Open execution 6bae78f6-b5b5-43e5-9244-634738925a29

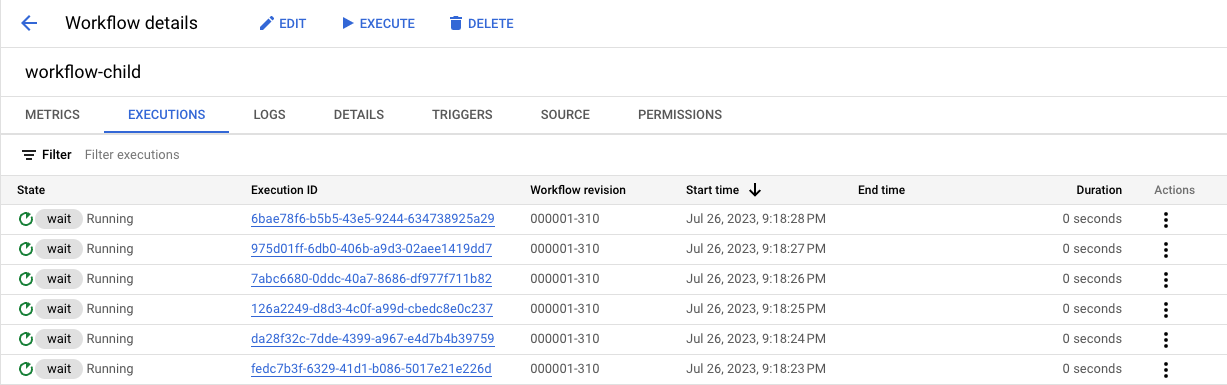click(373, 219)
